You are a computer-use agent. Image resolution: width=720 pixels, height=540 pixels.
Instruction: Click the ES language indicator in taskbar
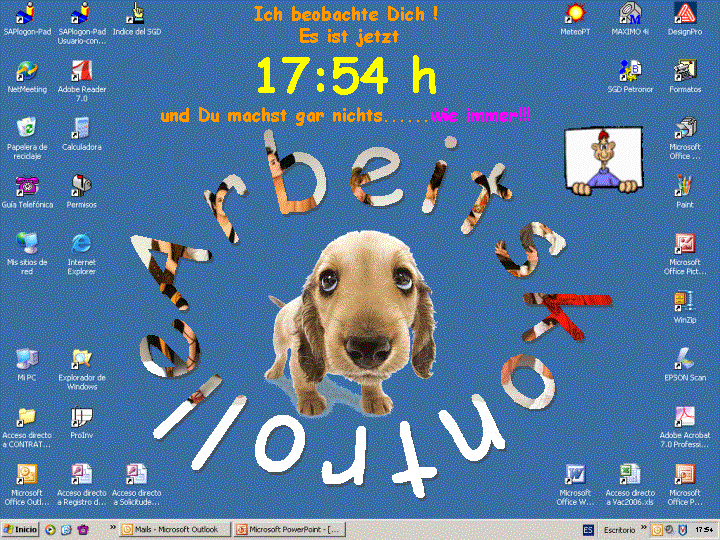[589, 529]
